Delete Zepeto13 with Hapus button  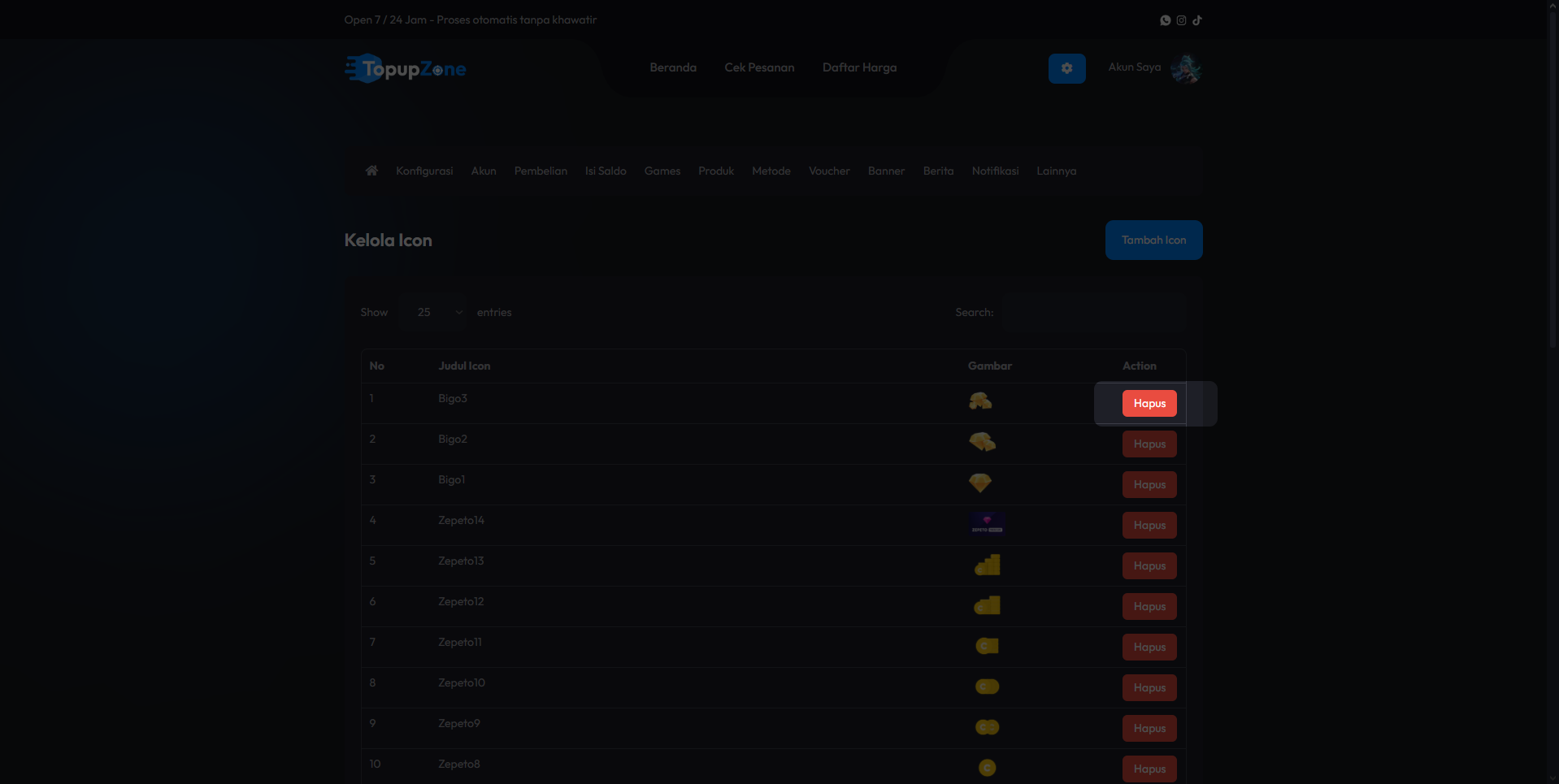[1149, 565]
